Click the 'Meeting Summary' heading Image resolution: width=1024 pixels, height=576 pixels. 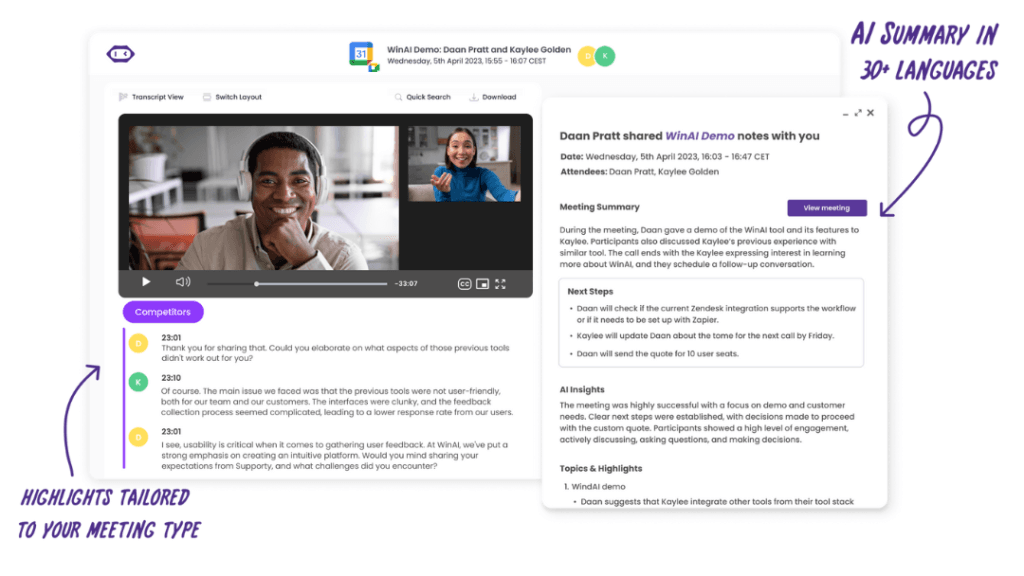coord(600,207)
